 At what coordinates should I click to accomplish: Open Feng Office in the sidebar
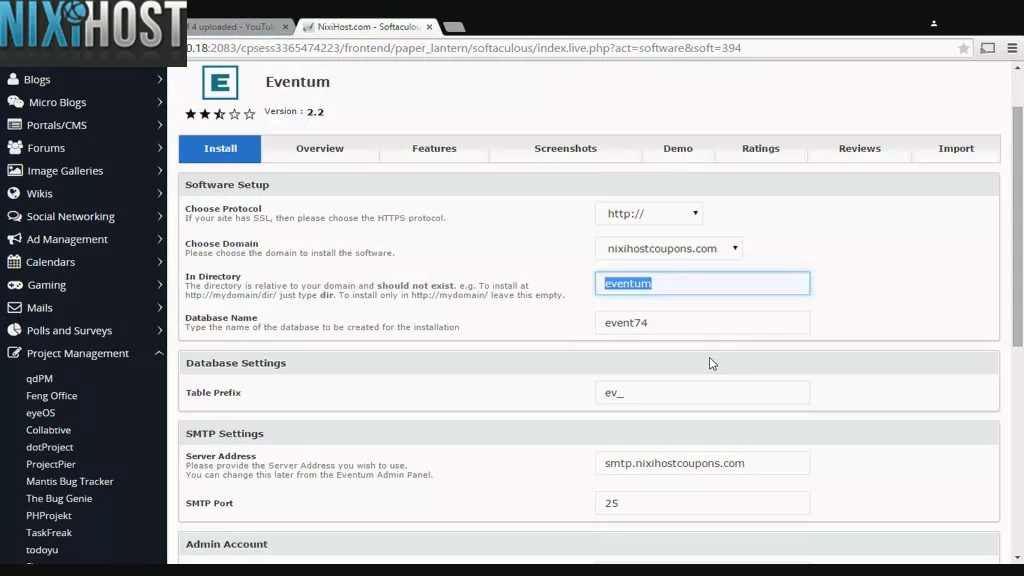click(52, 396)
